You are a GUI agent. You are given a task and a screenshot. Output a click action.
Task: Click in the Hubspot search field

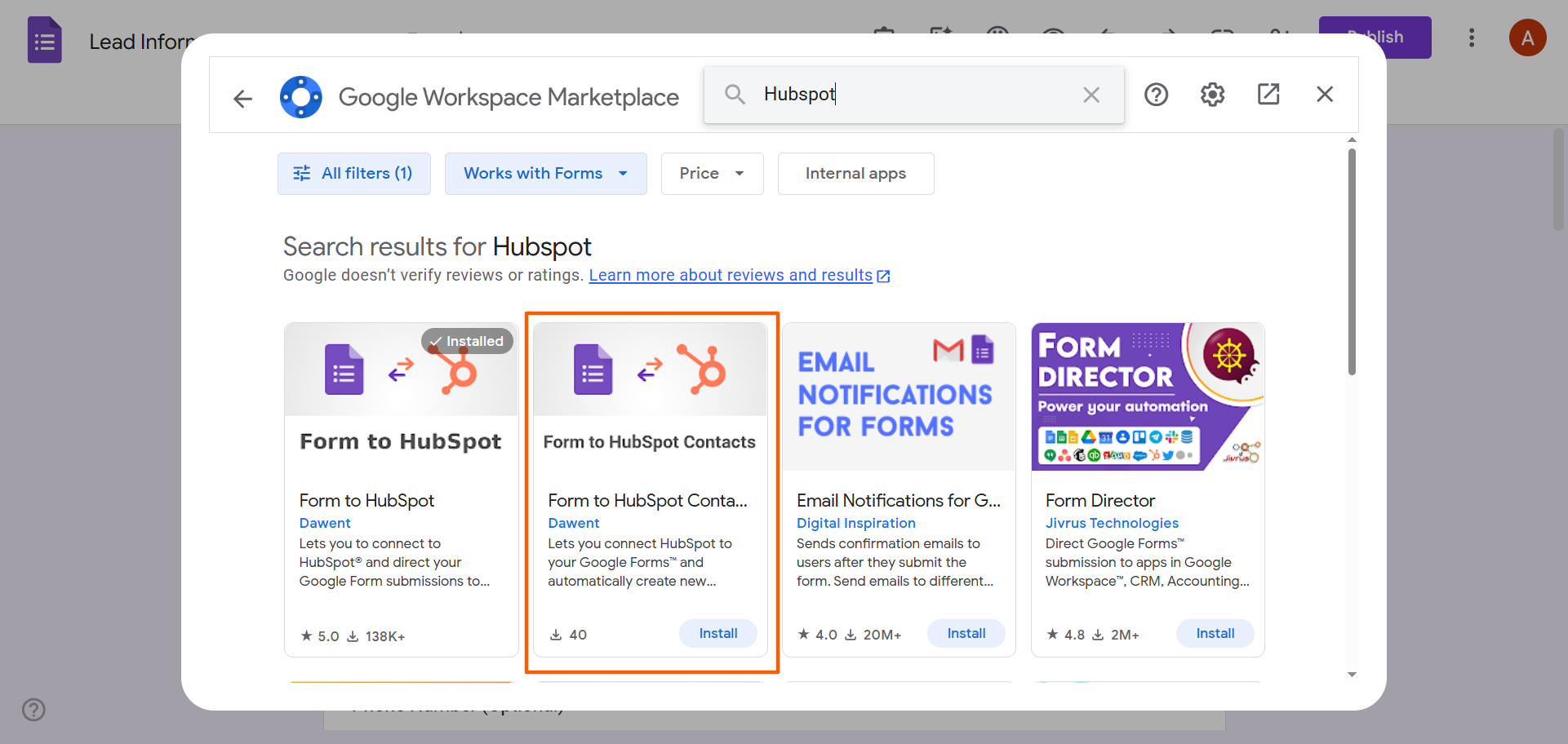tap(914, 95)
